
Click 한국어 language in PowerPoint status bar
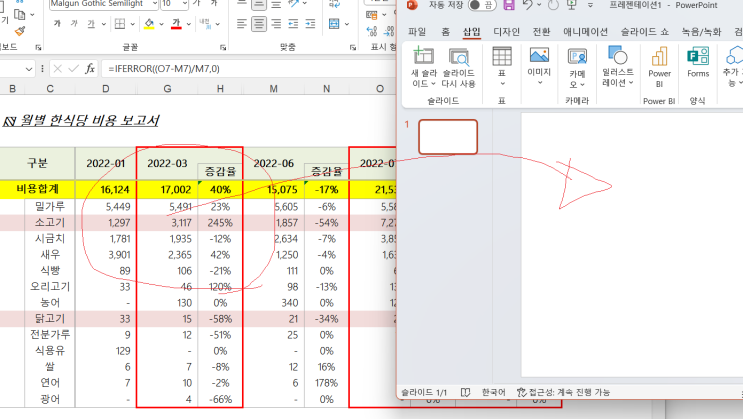[493, 392]
